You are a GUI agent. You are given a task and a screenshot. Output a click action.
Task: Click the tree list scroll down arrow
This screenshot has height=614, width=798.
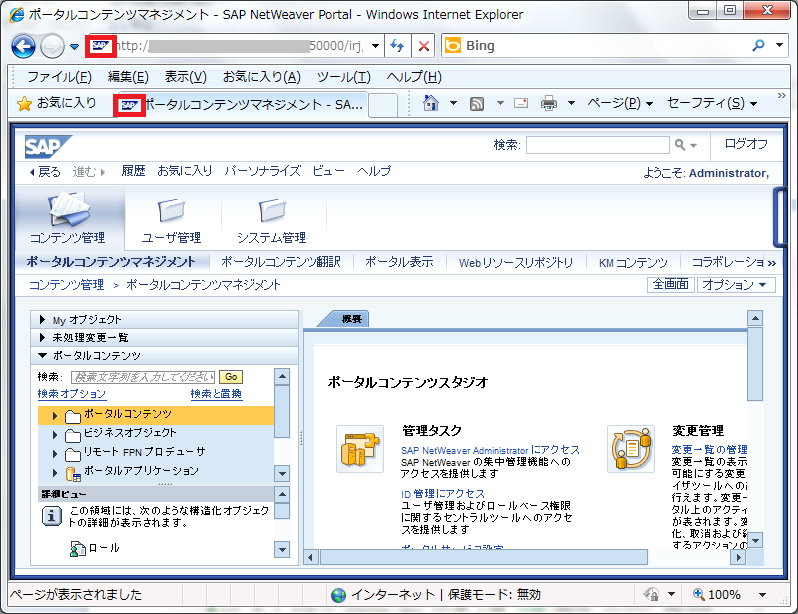(x=281, y=473)
